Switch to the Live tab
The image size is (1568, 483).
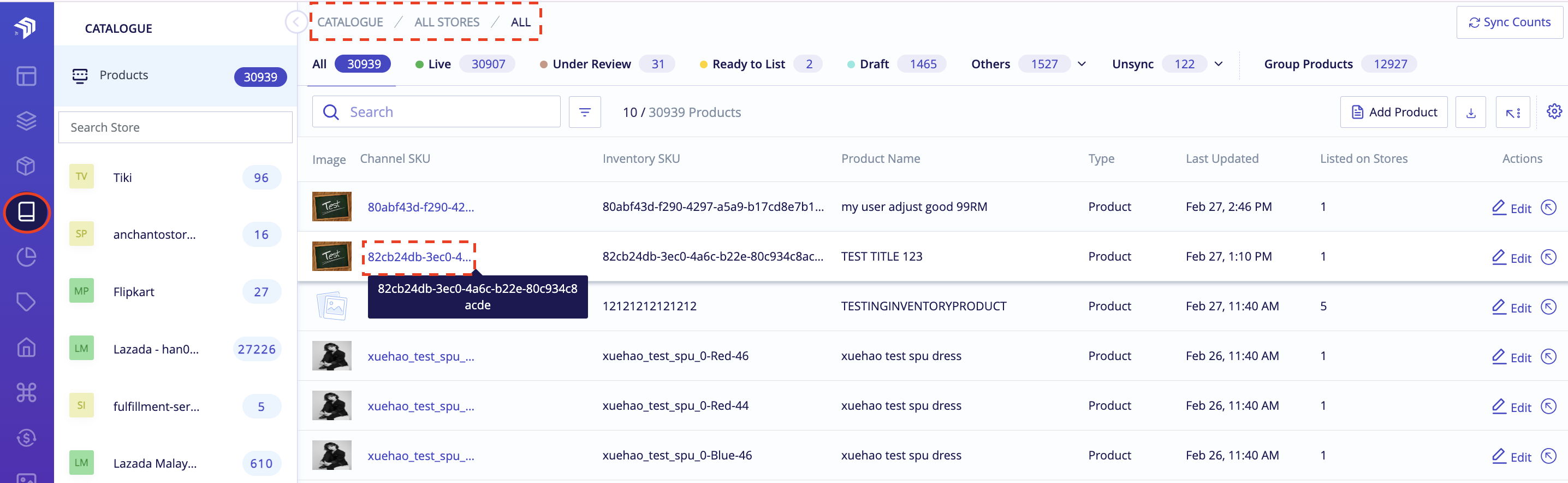(x=465, y=64)
